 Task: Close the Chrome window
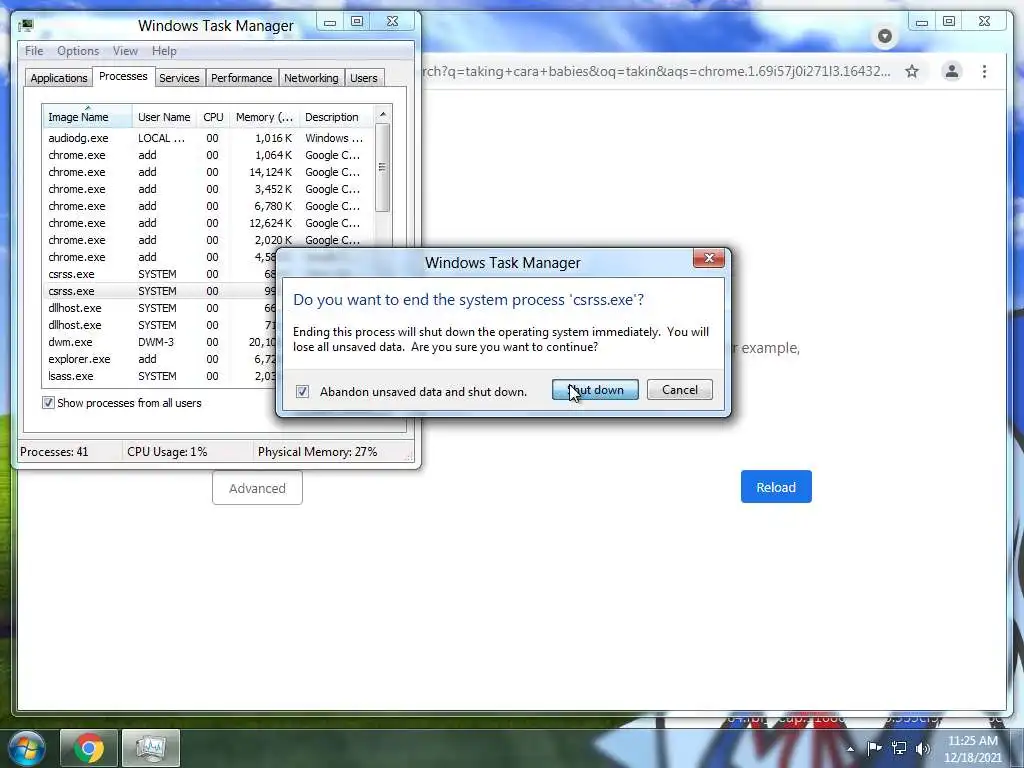point(984,22)
